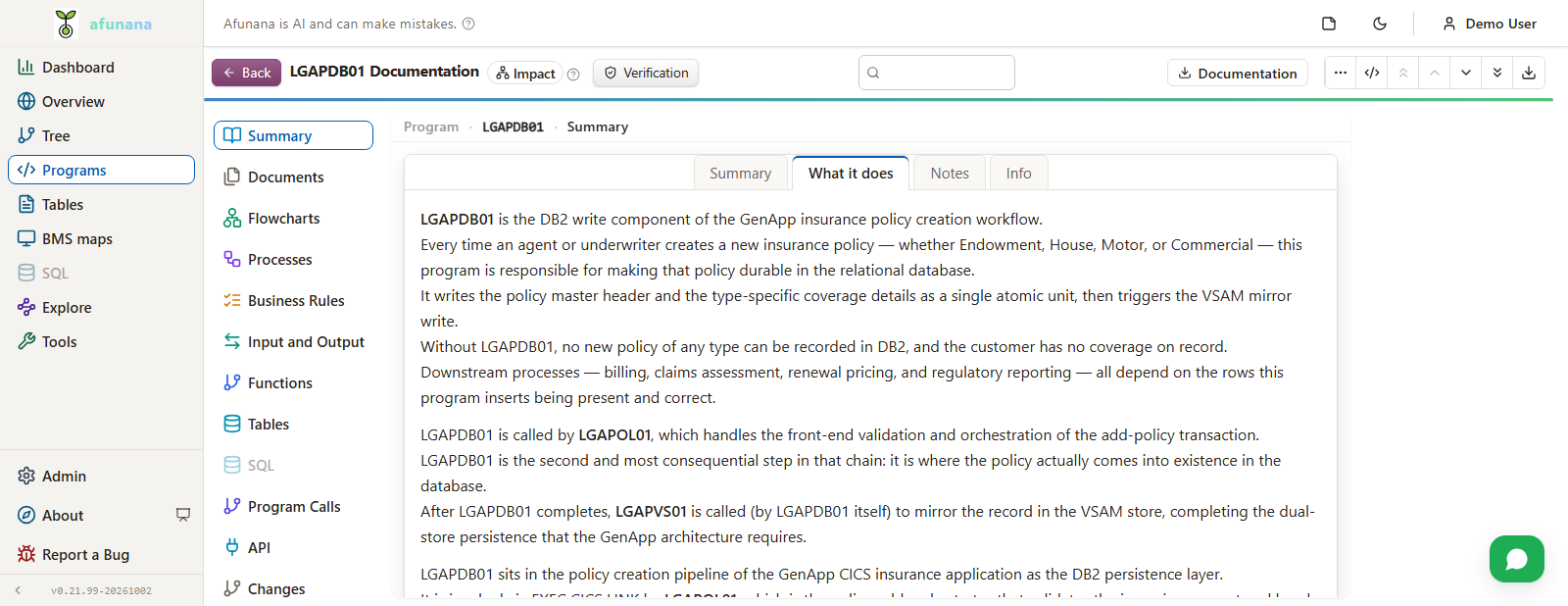
Task: Open the more options ellipsis menu
Action: point(1341,73)
